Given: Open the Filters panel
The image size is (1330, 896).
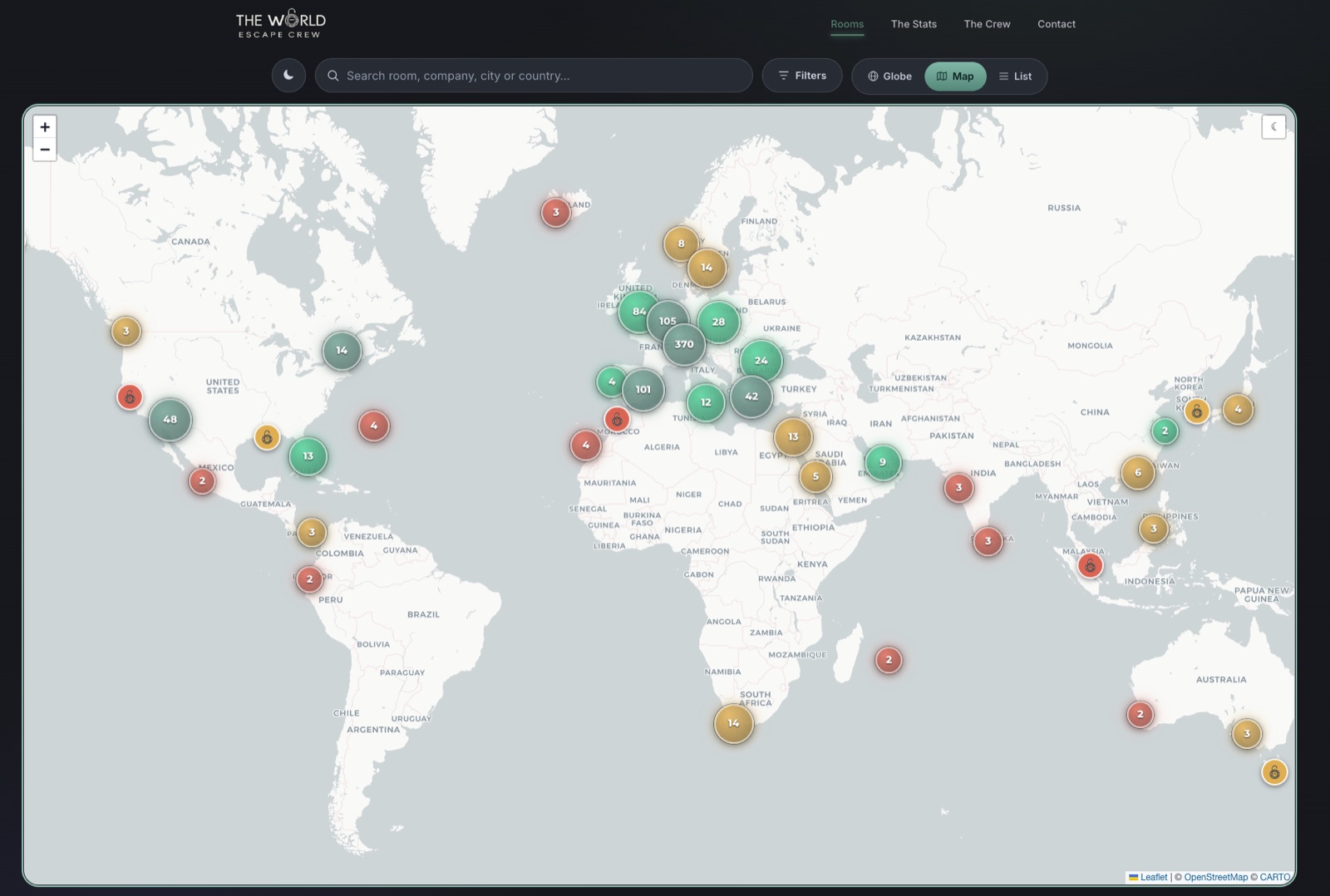Looking at the screenshot, I should (x=802, y=76).
